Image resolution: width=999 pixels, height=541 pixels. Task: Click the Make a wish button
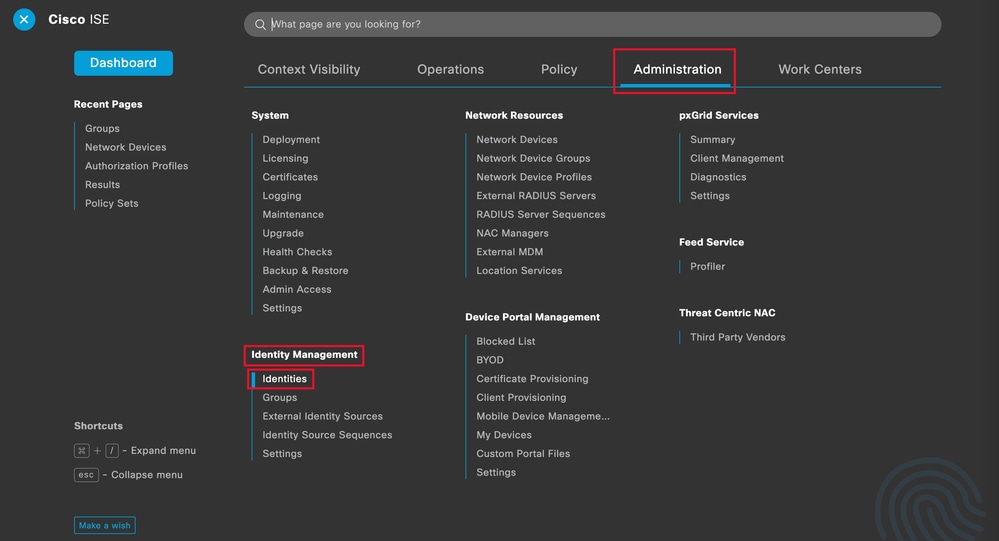(x=104, y=525)
